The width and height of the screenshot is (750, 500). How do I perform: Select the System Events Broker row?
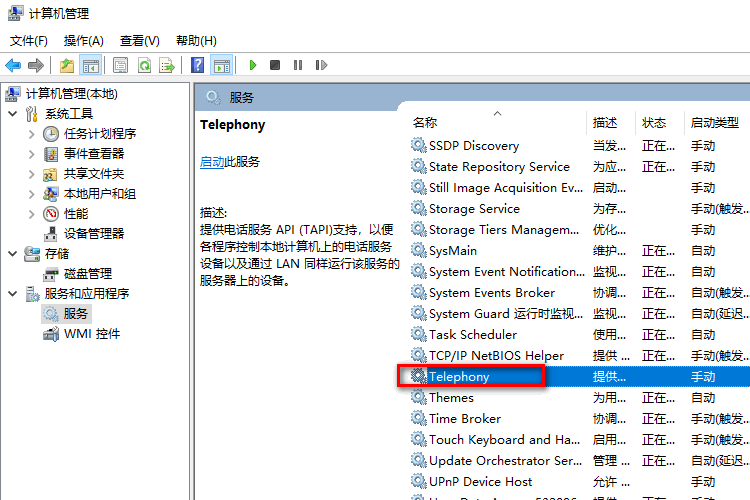click(x=580, y=292)
